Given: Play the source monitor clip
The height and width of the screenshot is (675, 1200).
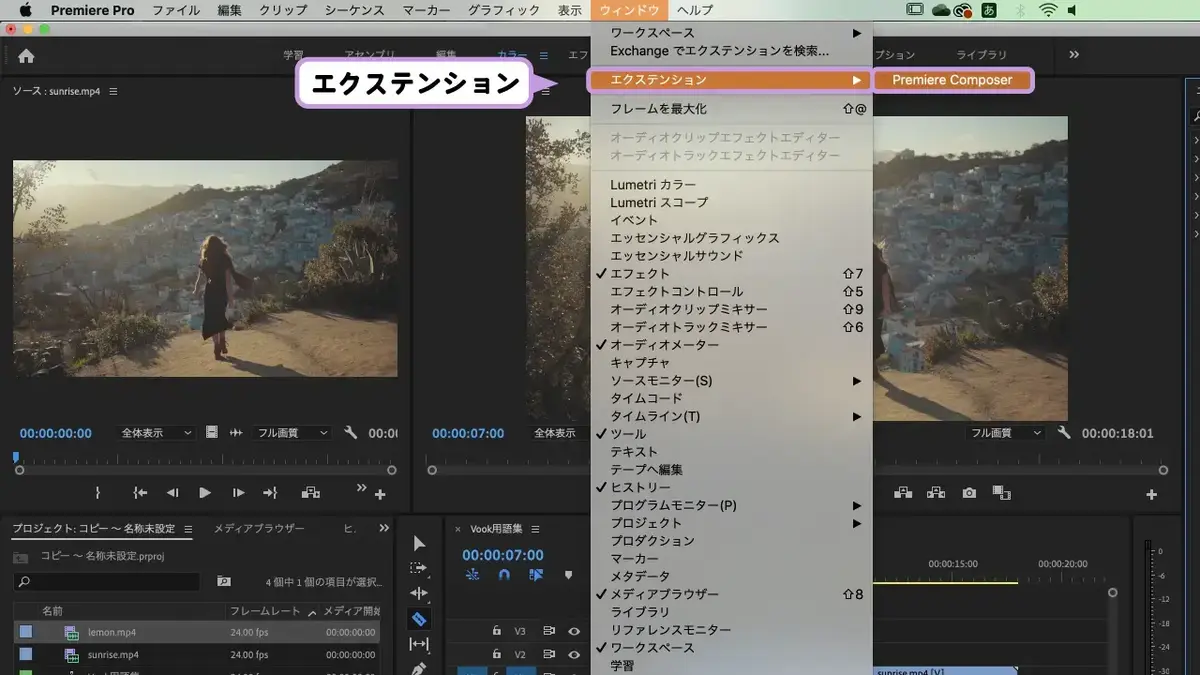Looking at the screenshot, I should click(x=205, y=493).
